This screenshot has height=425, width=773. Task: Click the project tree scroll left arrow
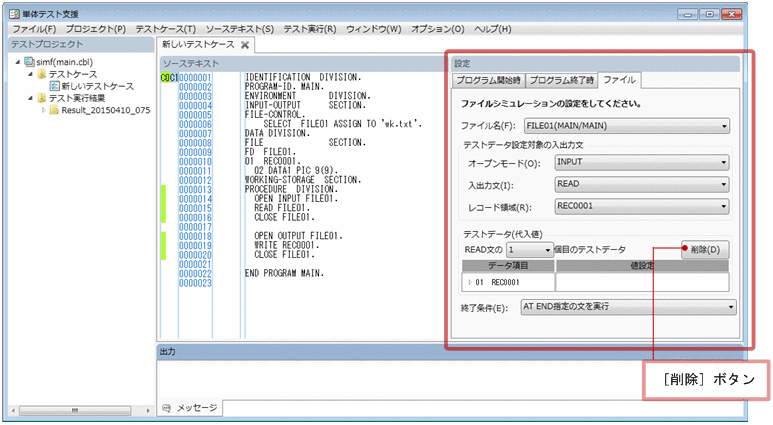(x=13, y=410)
